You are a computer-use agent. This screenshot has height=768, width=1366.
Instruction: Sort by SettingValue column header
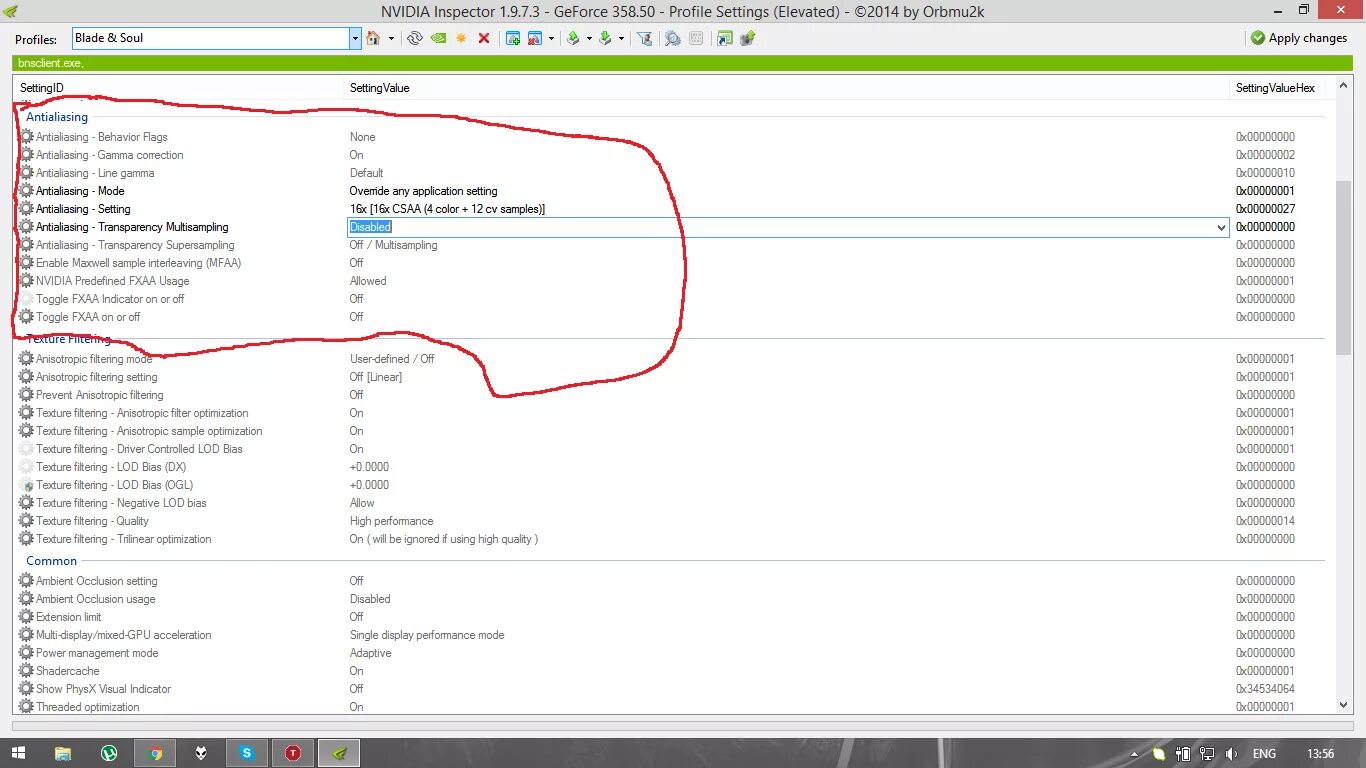[787, 88]
